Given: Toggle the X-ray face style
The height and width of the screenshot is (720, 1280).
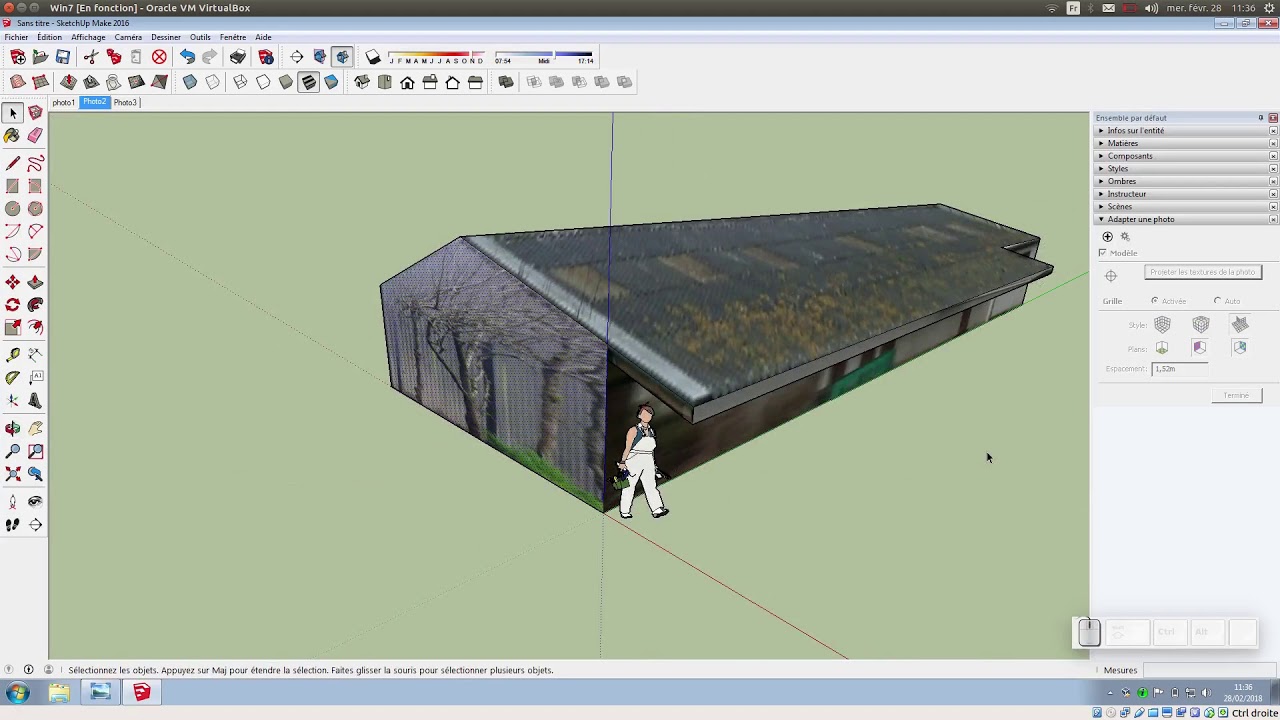Looking at the screenshot, I should coord(190,82).
